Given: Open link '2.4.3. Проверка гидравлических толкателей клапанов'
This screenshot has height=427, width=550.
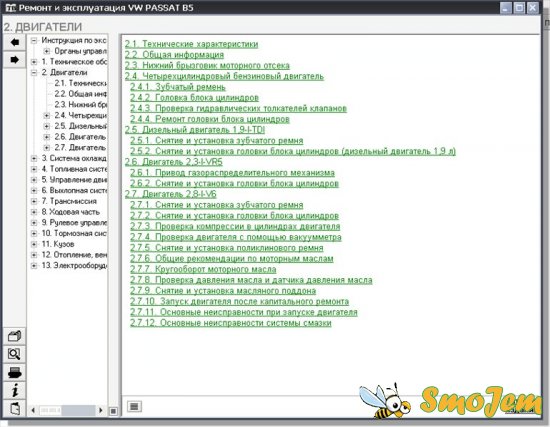Looking at the screenshot, I should [x=239, y=108].
